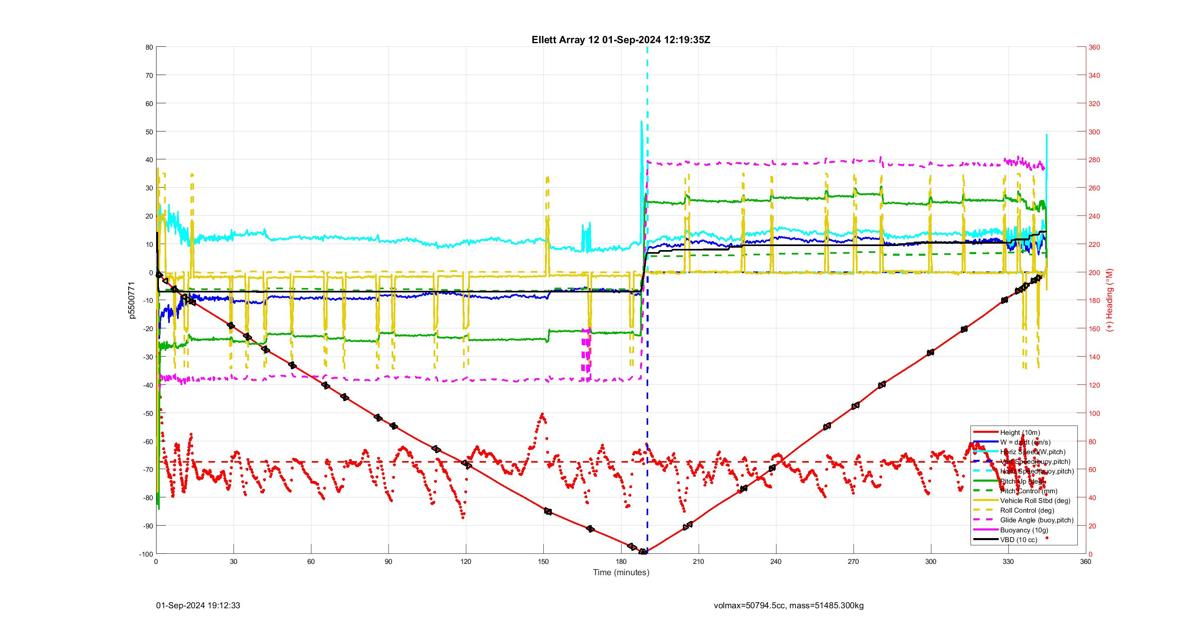The height and width of the screenshot is (622, 1200).
Task: Click the 'Time (minutes)' axis label
Action: [620, 572]
